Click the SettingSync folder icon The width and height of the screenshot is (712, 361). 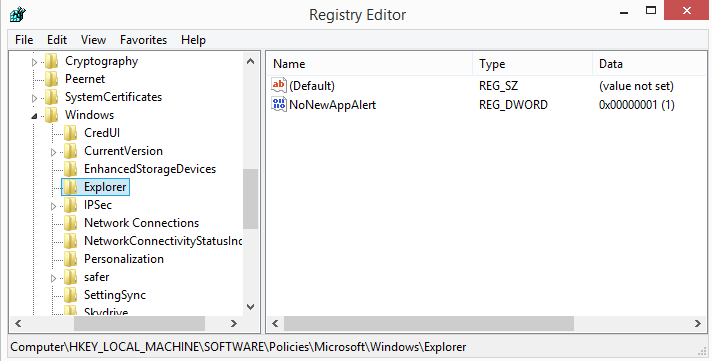pyautogui.click(x=70, y=295)
